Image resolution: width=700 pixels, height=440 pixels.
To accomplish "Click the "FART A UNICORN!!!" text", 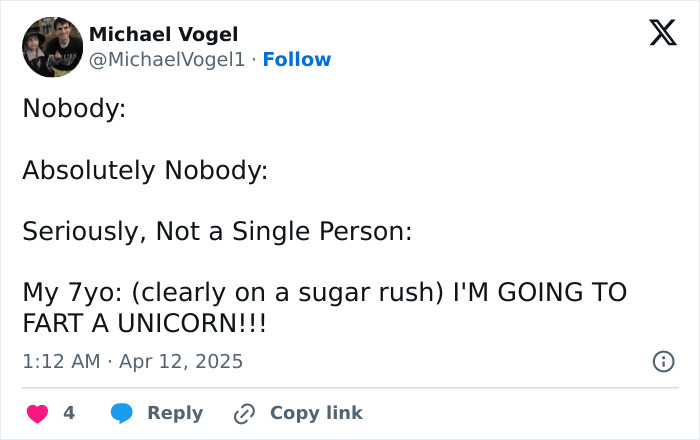I will click(x=147, y=325).
